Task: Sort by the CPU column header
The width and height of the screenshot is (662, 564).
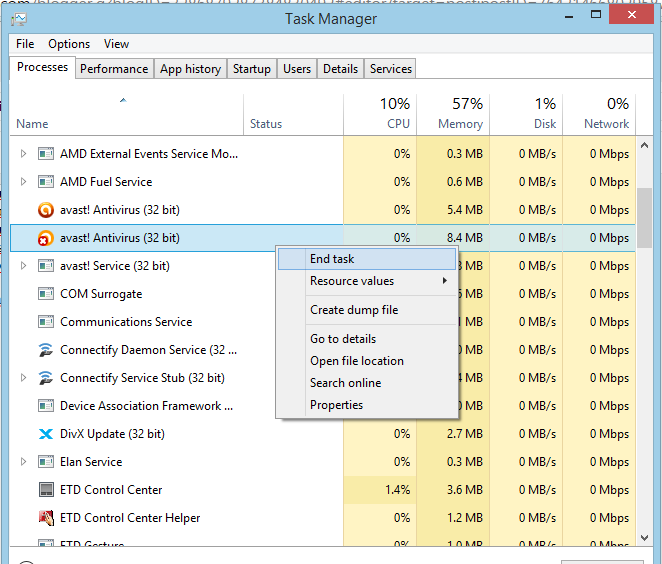Action: [x=381, y=114]
